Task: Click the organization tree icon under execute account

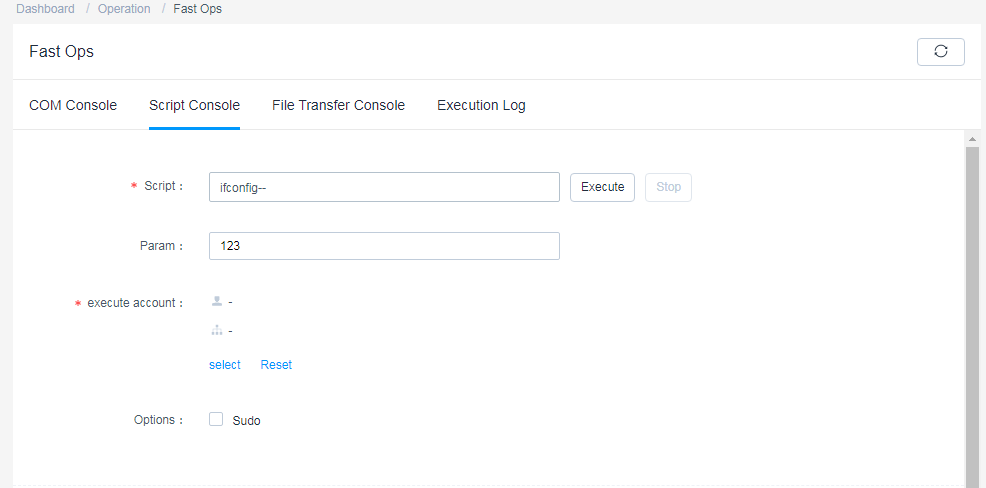Action: point(217,330)
